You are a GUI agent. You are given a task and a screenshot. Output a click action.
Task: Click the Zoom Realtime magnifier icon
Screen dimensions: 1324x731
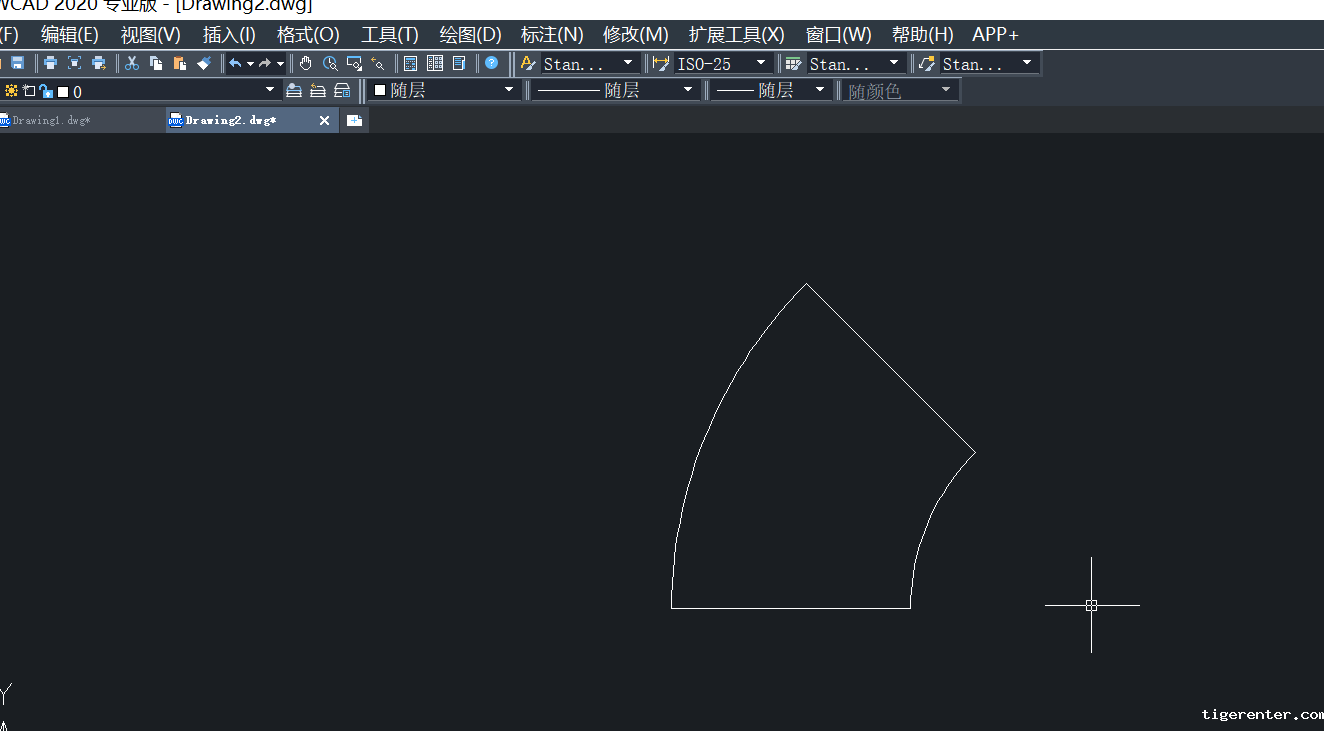(x=330, y=63)
